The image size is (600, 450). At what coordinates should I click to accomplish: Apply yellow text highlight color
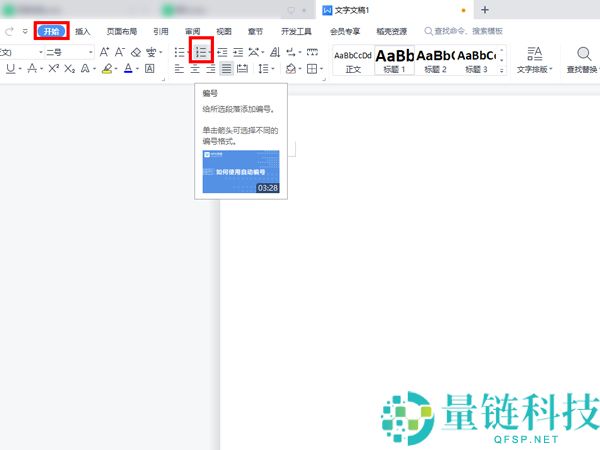pos(107,68)
